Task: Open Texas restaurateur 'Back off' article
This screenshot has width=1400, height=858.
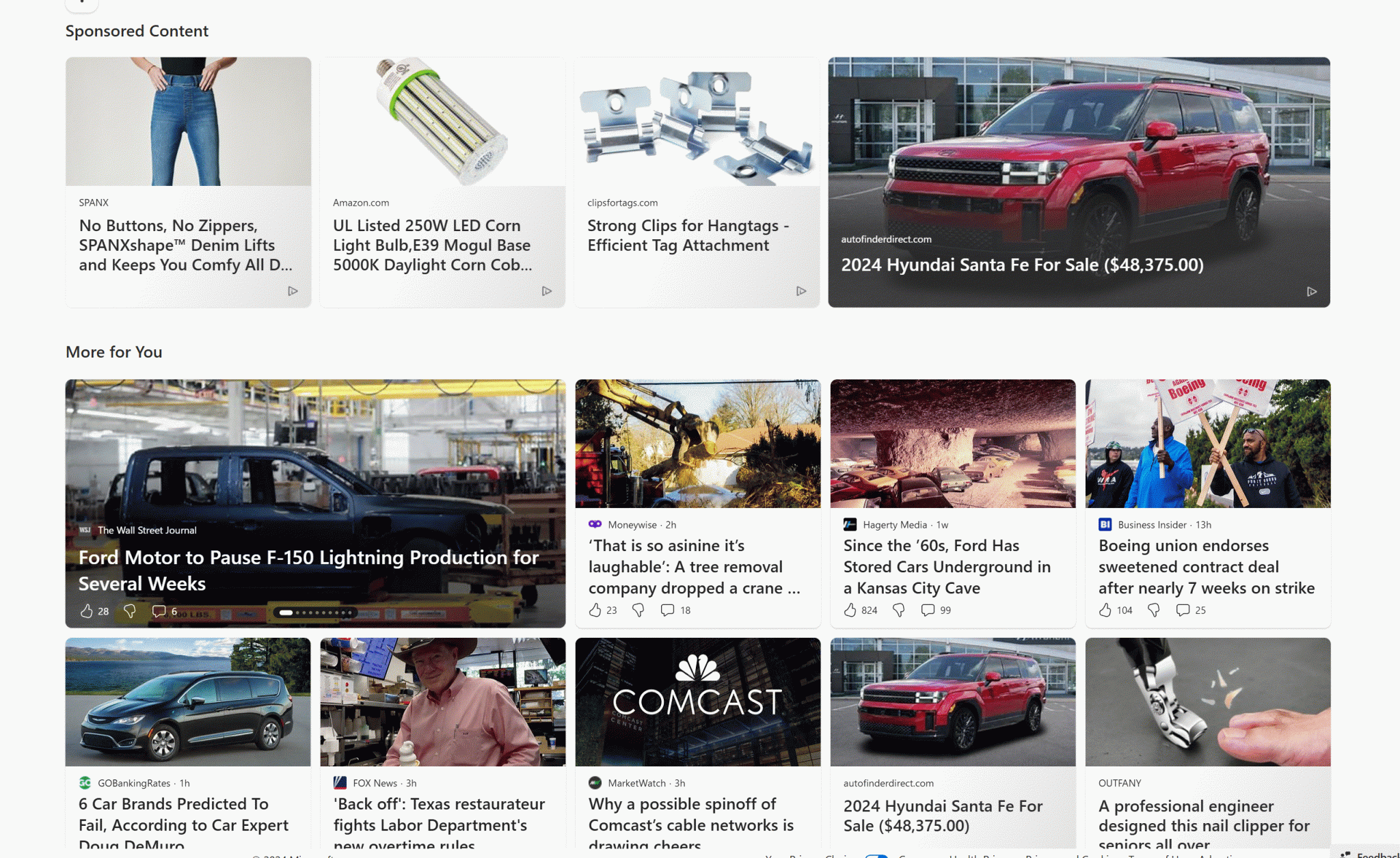Action: (x=439, y=822)
